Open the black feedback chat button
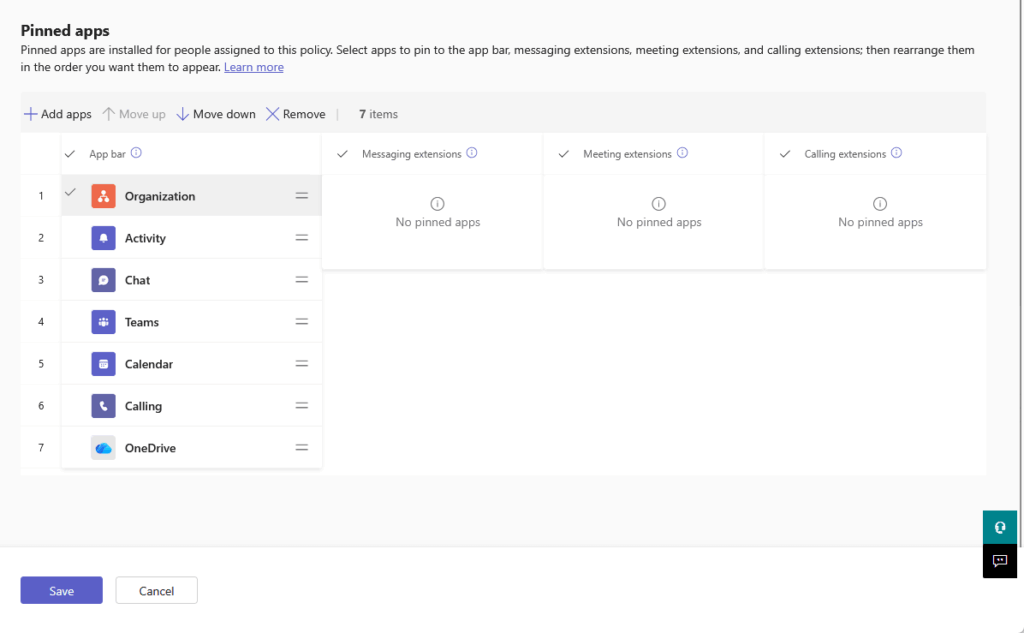Screen dimensions: 1024x633 (1000, 561)
